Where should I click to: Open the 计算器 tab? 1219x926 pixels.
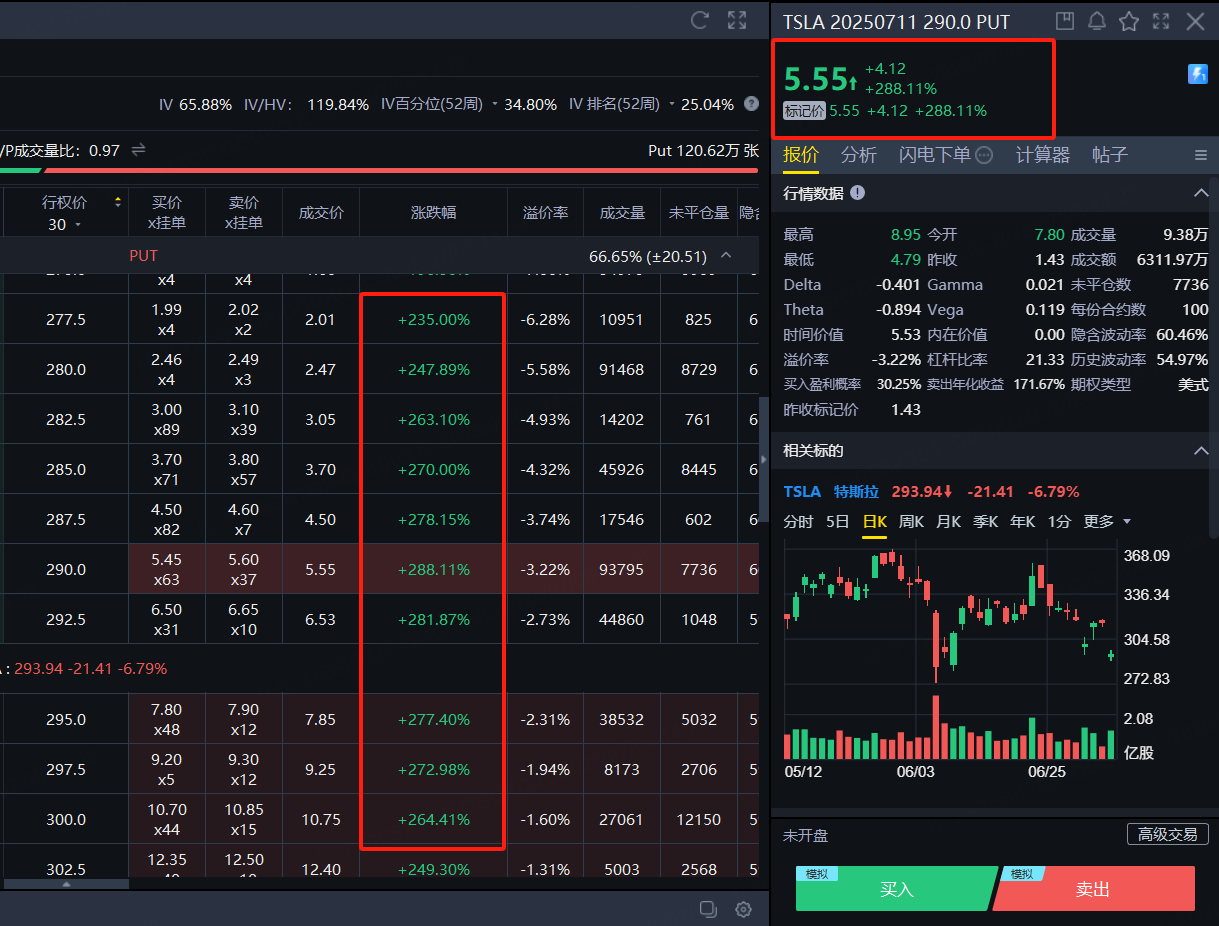tap(1042, 155)
